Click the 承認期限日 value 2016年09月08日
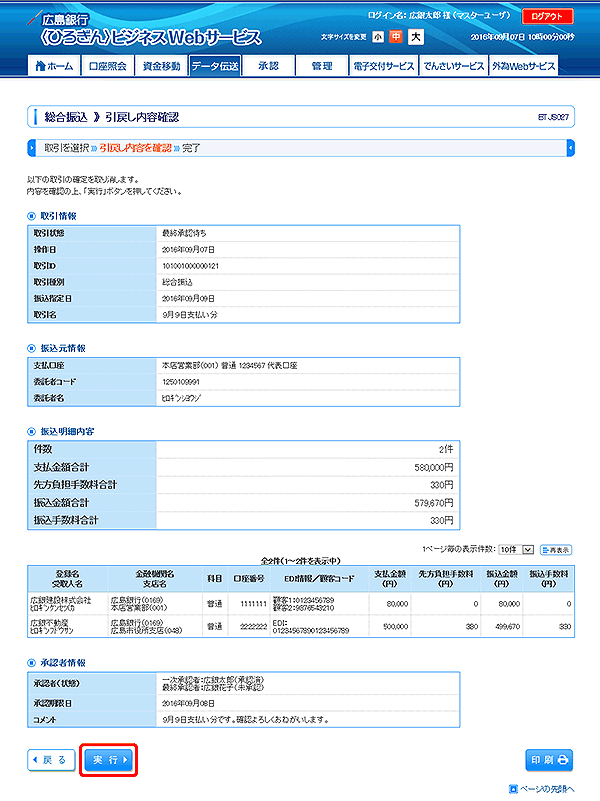Viewport: 600px width, 801px height. [x=188, y=703]
